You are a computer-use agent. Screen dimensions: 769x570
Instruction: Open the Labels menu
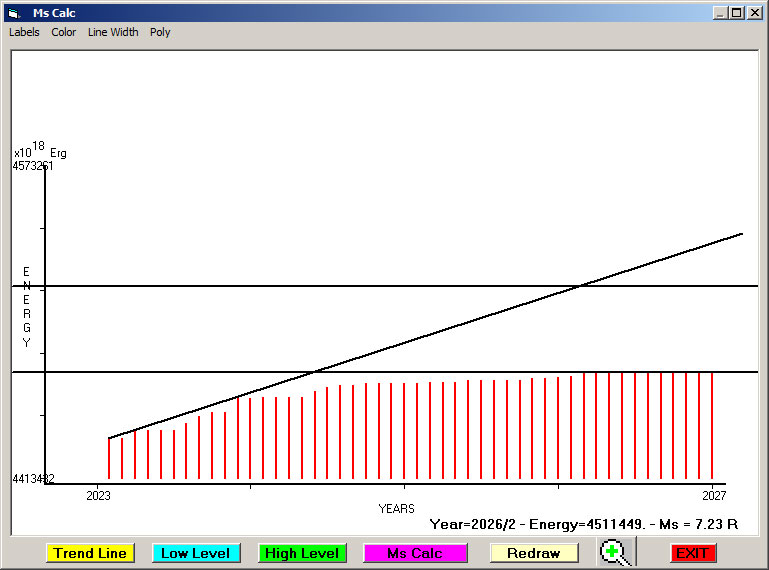click(x=24, y=32)
